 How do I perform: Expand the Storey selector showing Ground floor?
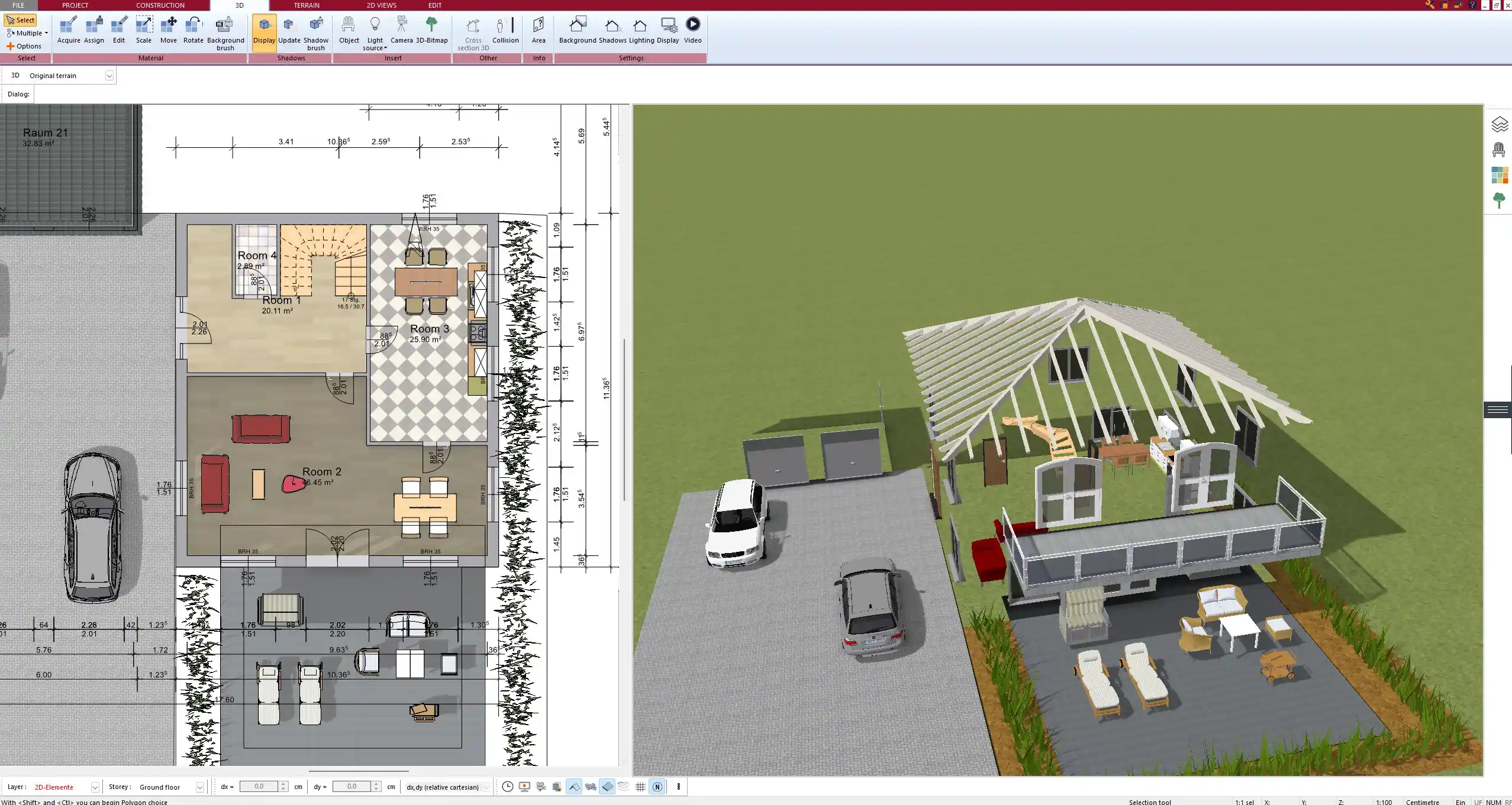[x=200, y=787]
